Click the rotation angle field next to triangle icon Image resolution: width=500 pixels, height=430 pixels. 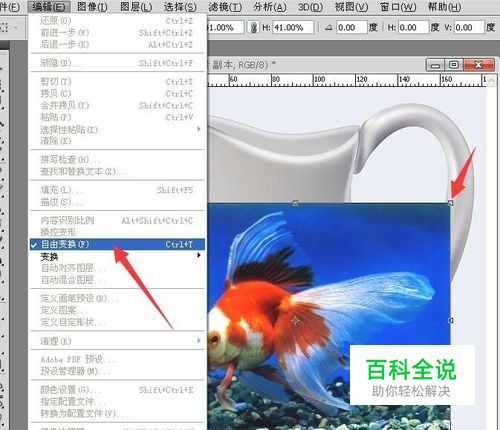click(x=352, y=27)
